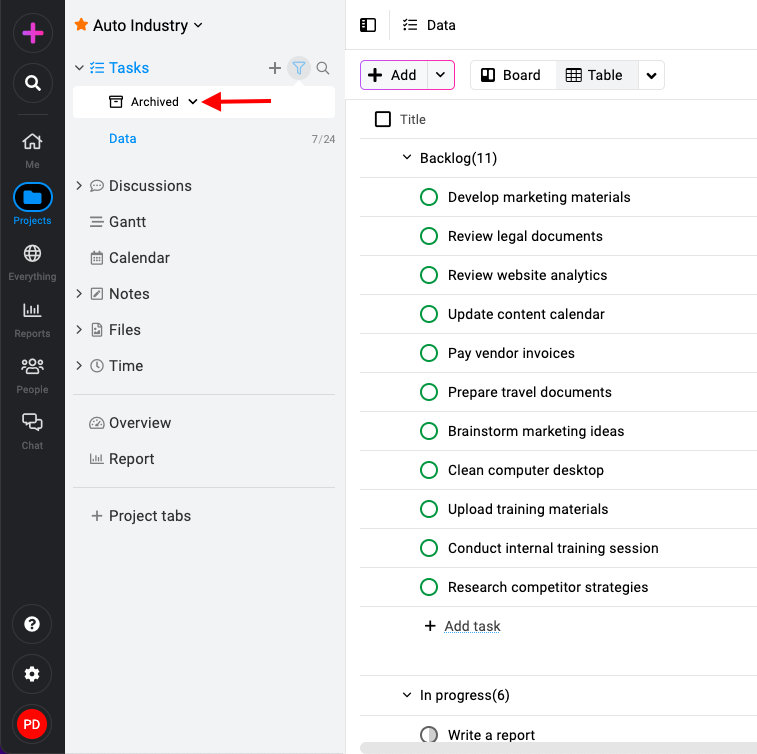
Task: Open the Reports chart section
Action: click(x=32, y=320)
